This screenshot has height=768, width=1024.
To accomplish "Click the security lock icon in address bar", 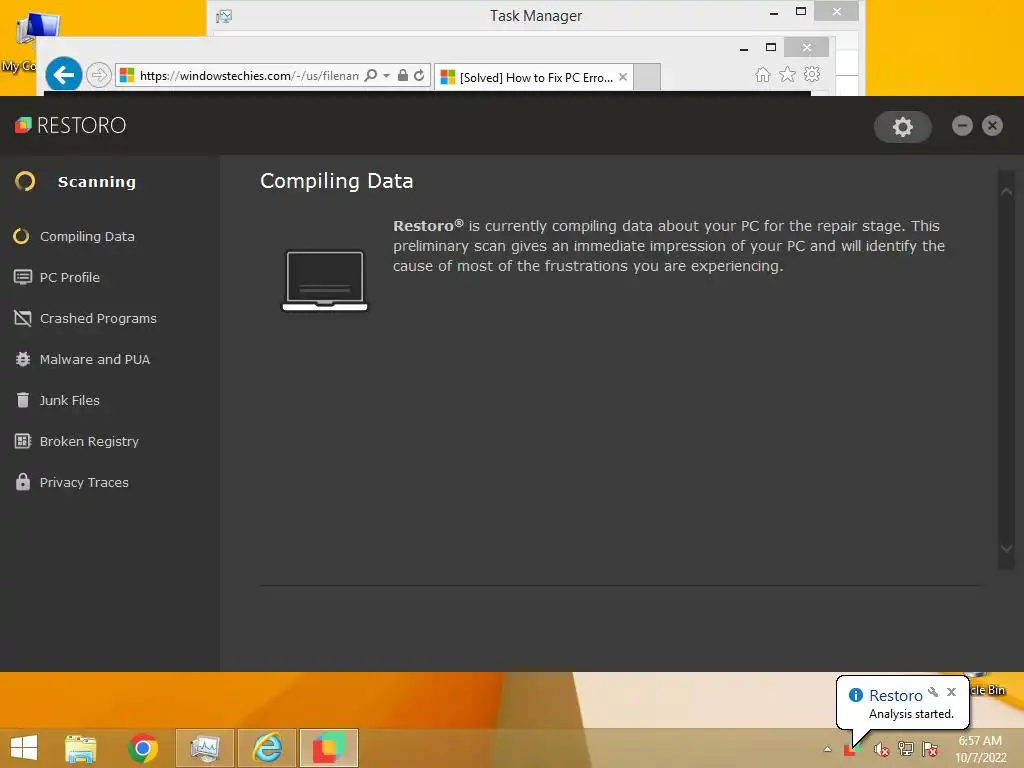I will click(403, 75).
